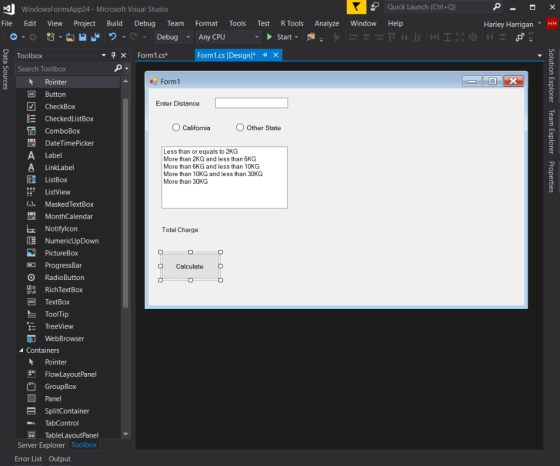Image resolution: width=560 pixels, height=466 pixels.
Task: Open the Debug configuration dropdown
Action: pos(173,37)
